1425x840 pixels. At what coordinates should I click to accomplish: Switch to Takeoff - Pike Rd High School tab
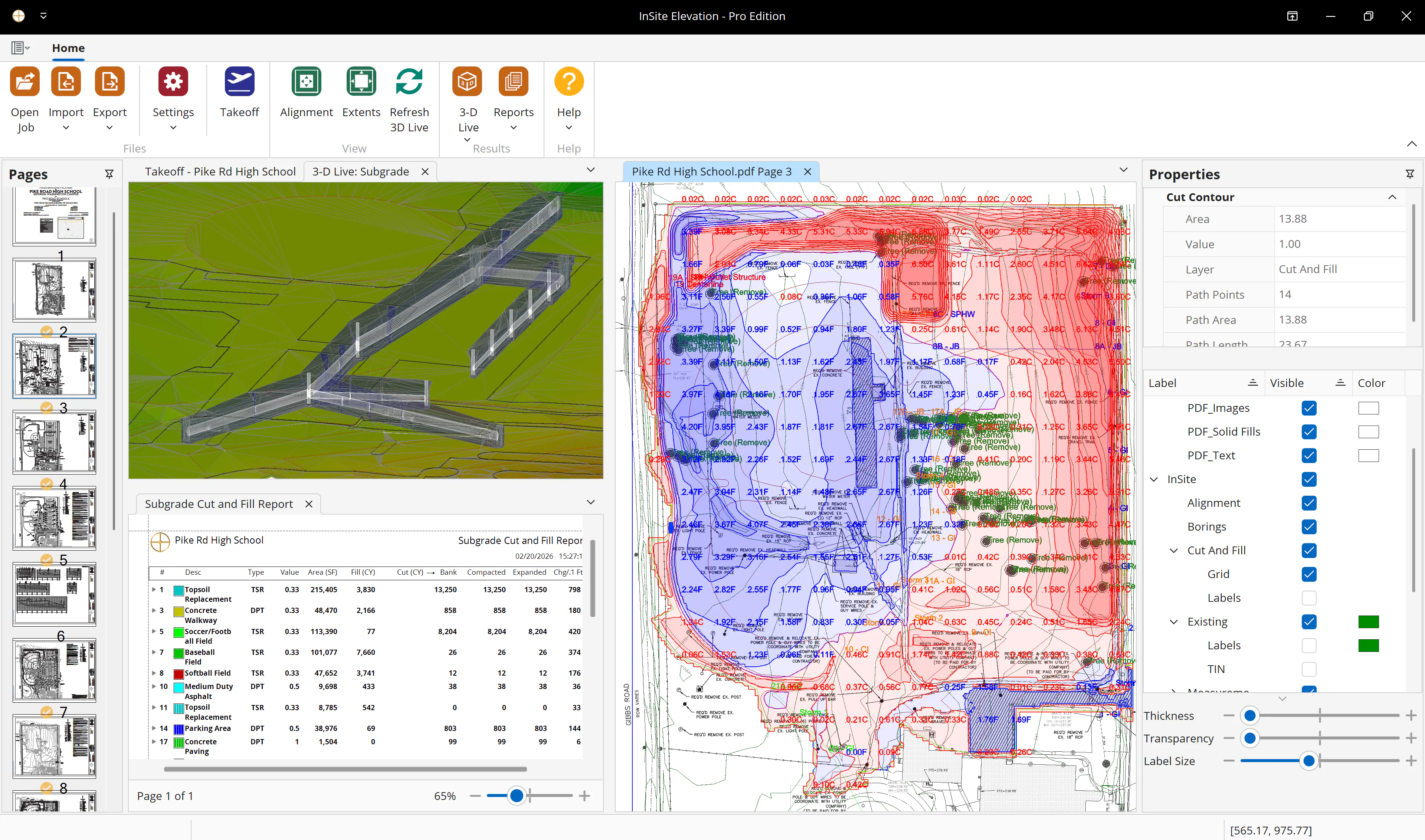(x=220, y=171)
